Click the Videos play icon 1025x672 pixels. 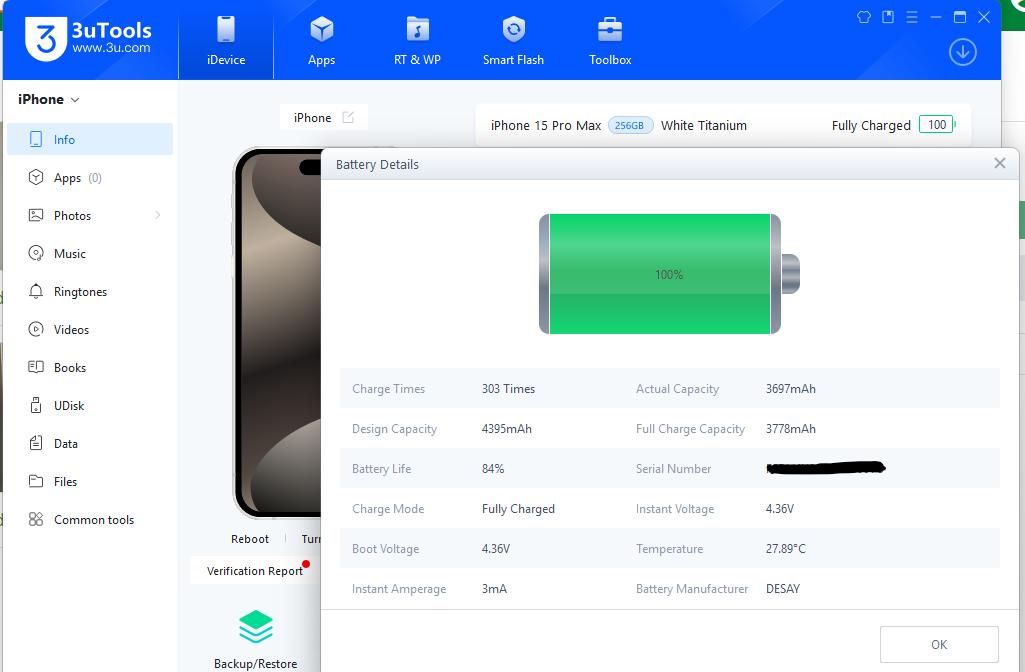36,329
